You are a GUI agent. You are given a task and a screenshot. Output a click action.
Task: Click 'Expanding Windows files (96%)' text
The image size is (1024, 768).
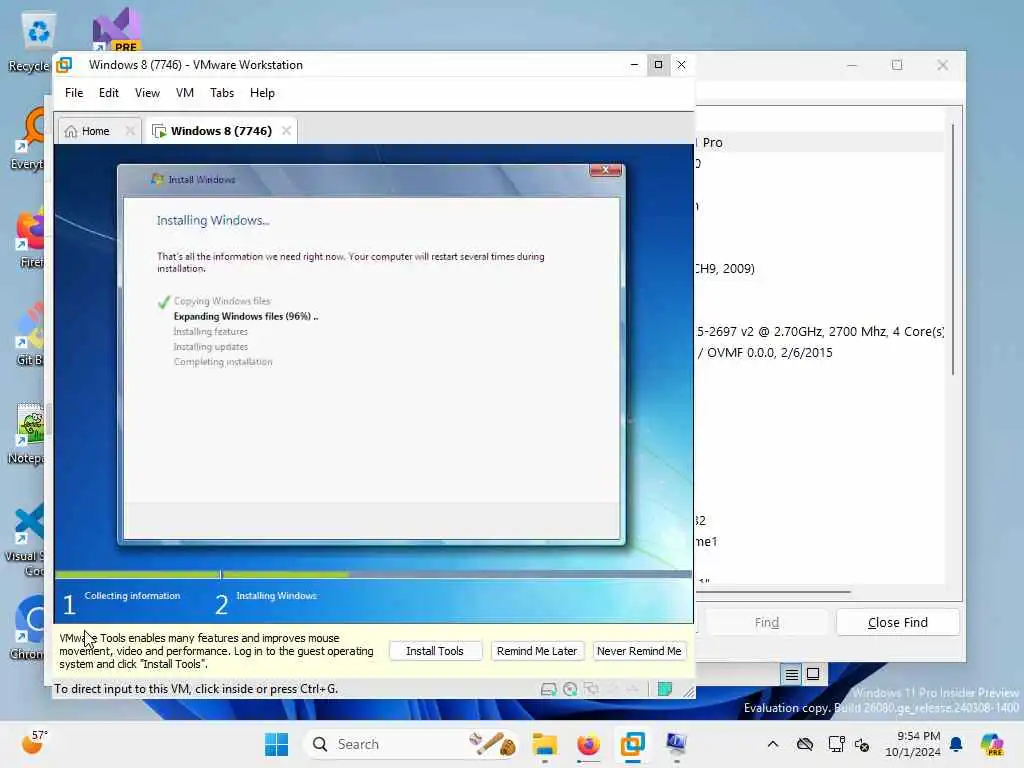click(246, 316)
